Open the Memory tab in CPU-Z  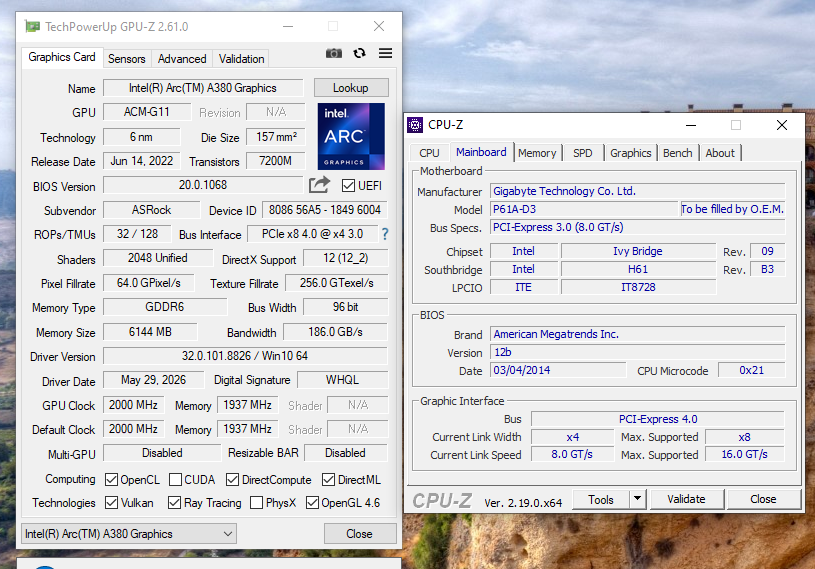pos(537,153)
